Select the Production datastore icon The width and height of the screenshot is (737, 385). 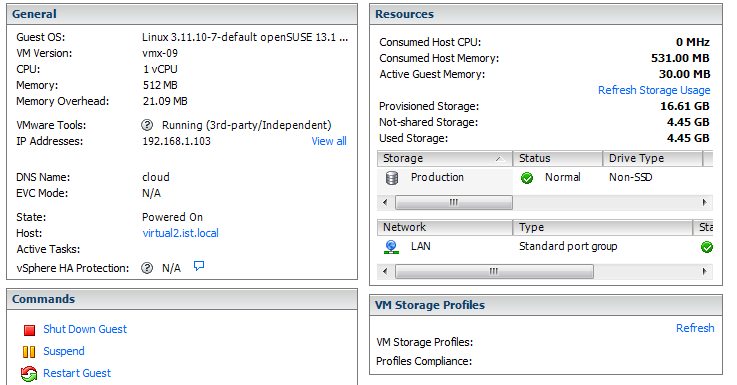pos(392,178)
